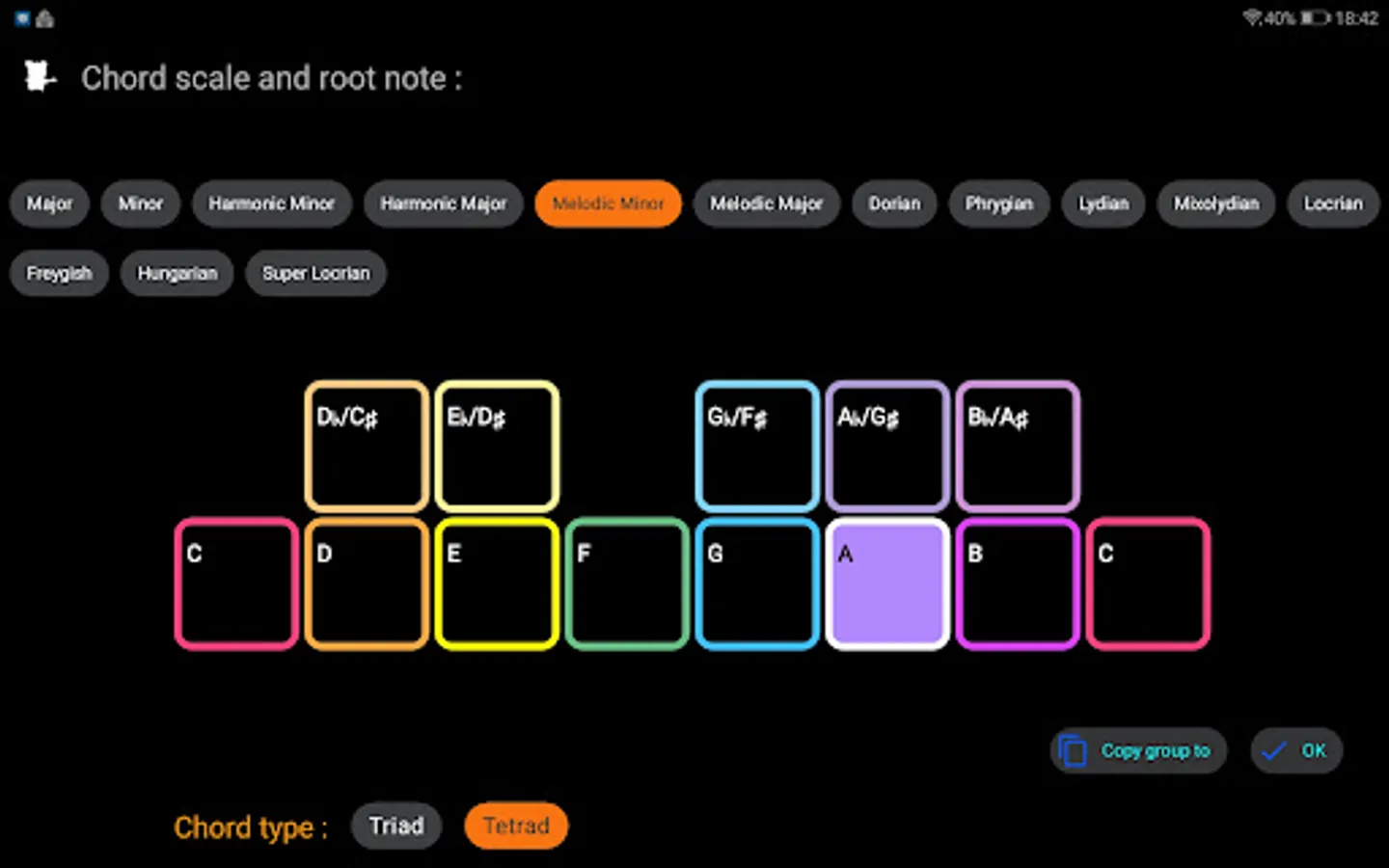Screen dimensions: 1389x868
Task: Select the Eb/D# root note key
Action: point(497,446)
